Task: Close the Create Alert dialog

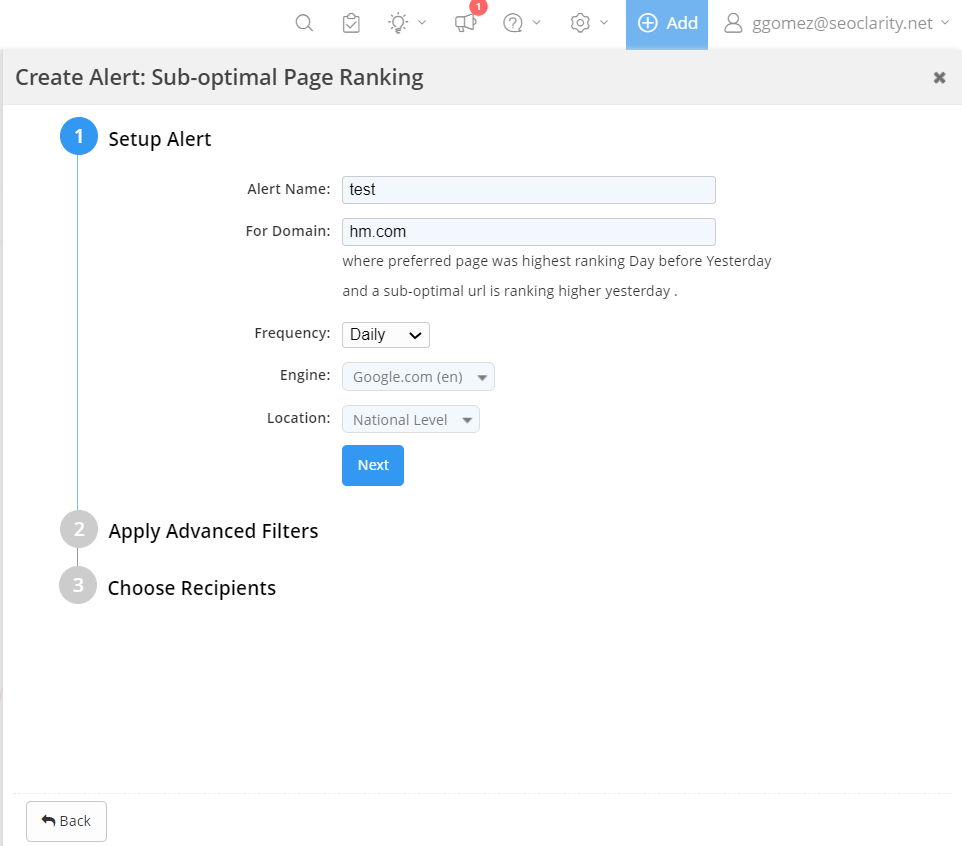Action: (x=939, y=78)
